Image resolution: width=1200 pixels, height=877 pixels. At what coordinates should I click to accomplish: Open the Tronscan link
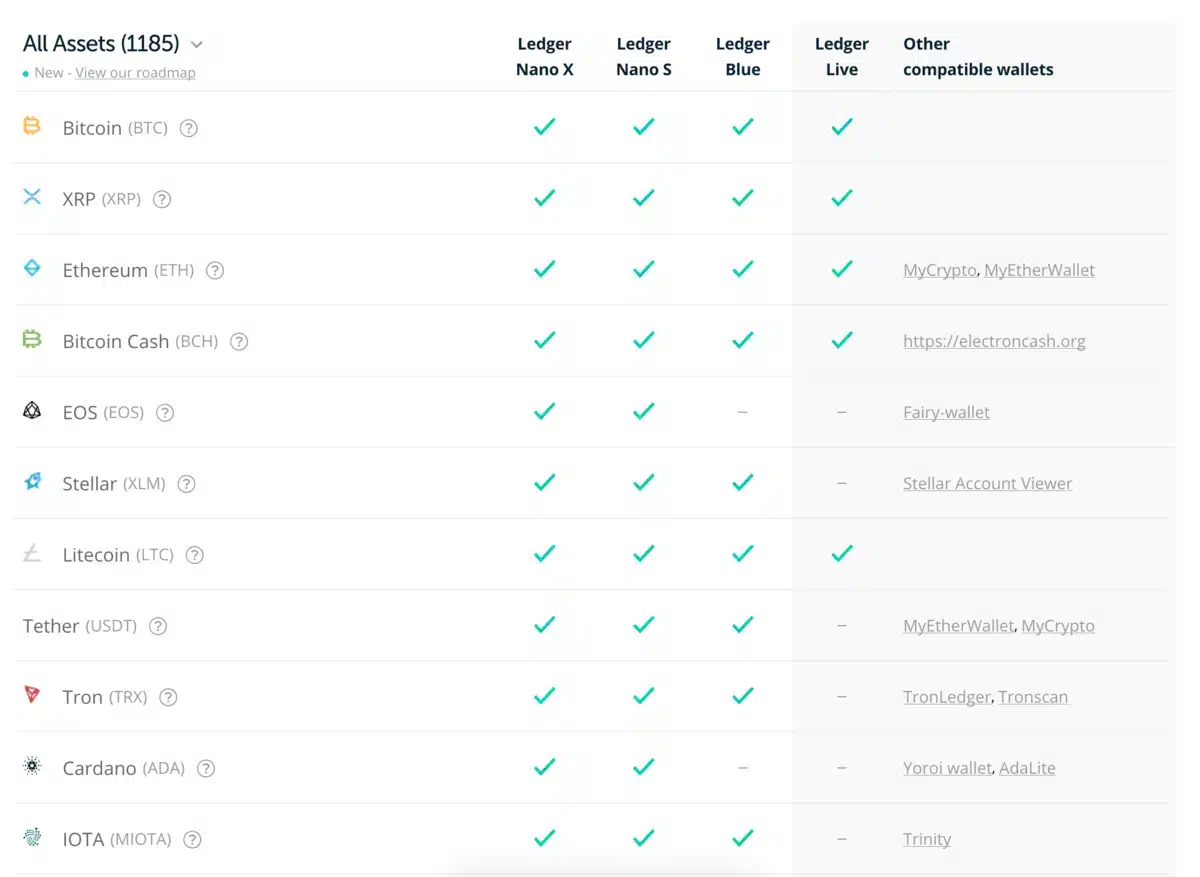tap(1033, 697)
